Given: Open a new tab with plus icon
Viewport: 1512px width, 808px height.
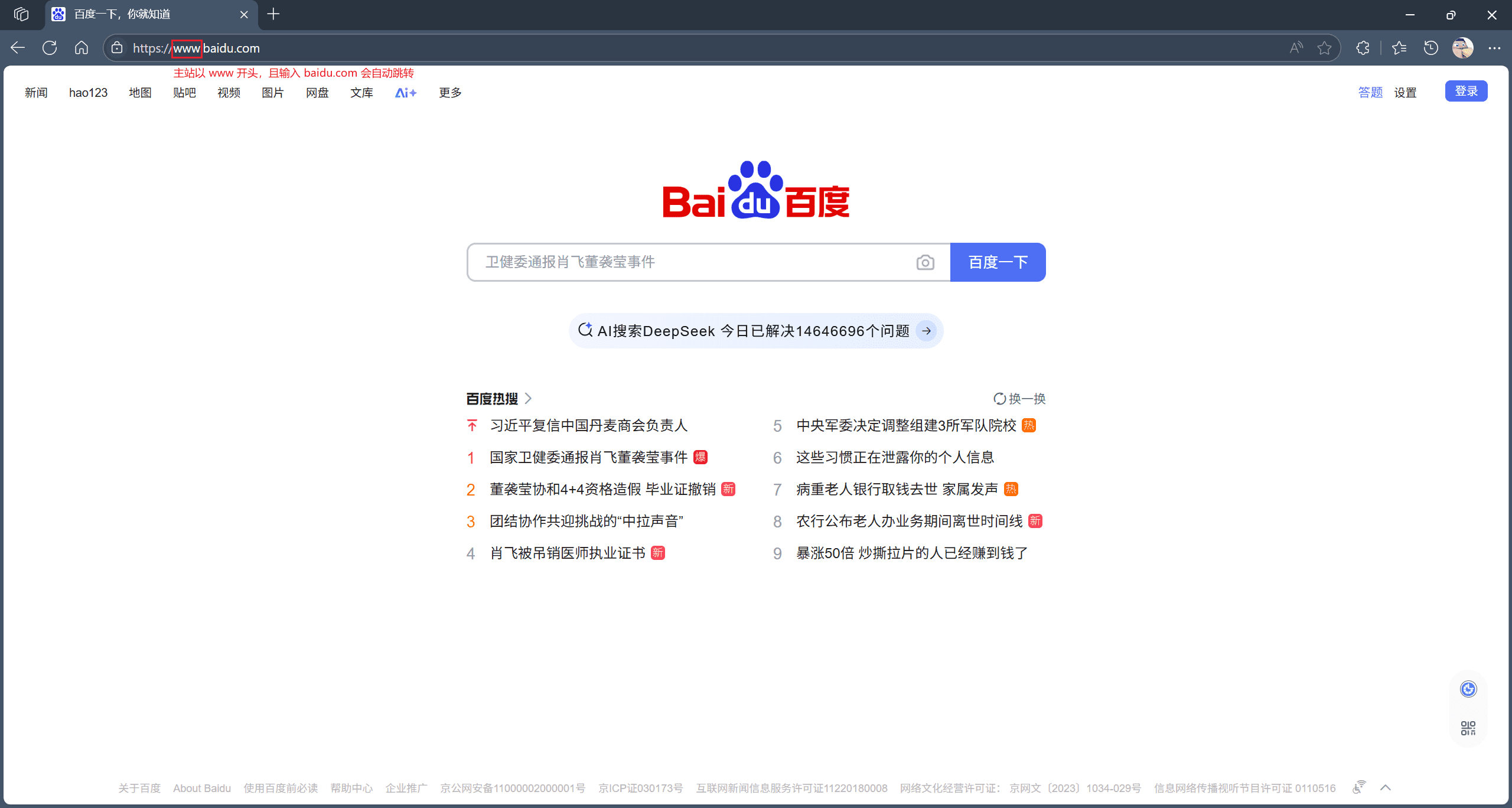Looking at the screenshot, I should pyautogui.click(x=273, y=14).
